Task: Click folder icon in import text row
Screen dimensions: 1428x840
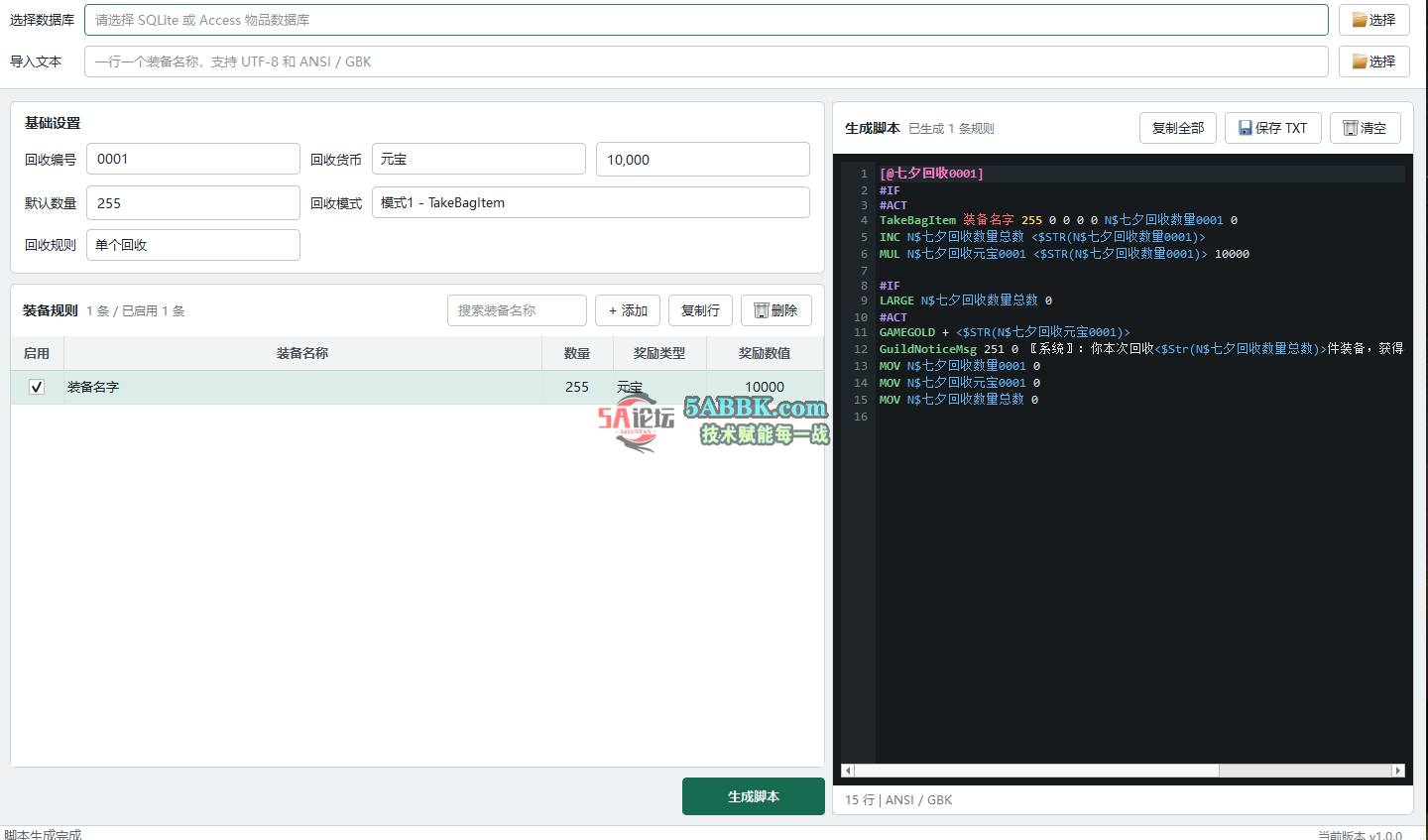Action: [x=1360, y=61]
